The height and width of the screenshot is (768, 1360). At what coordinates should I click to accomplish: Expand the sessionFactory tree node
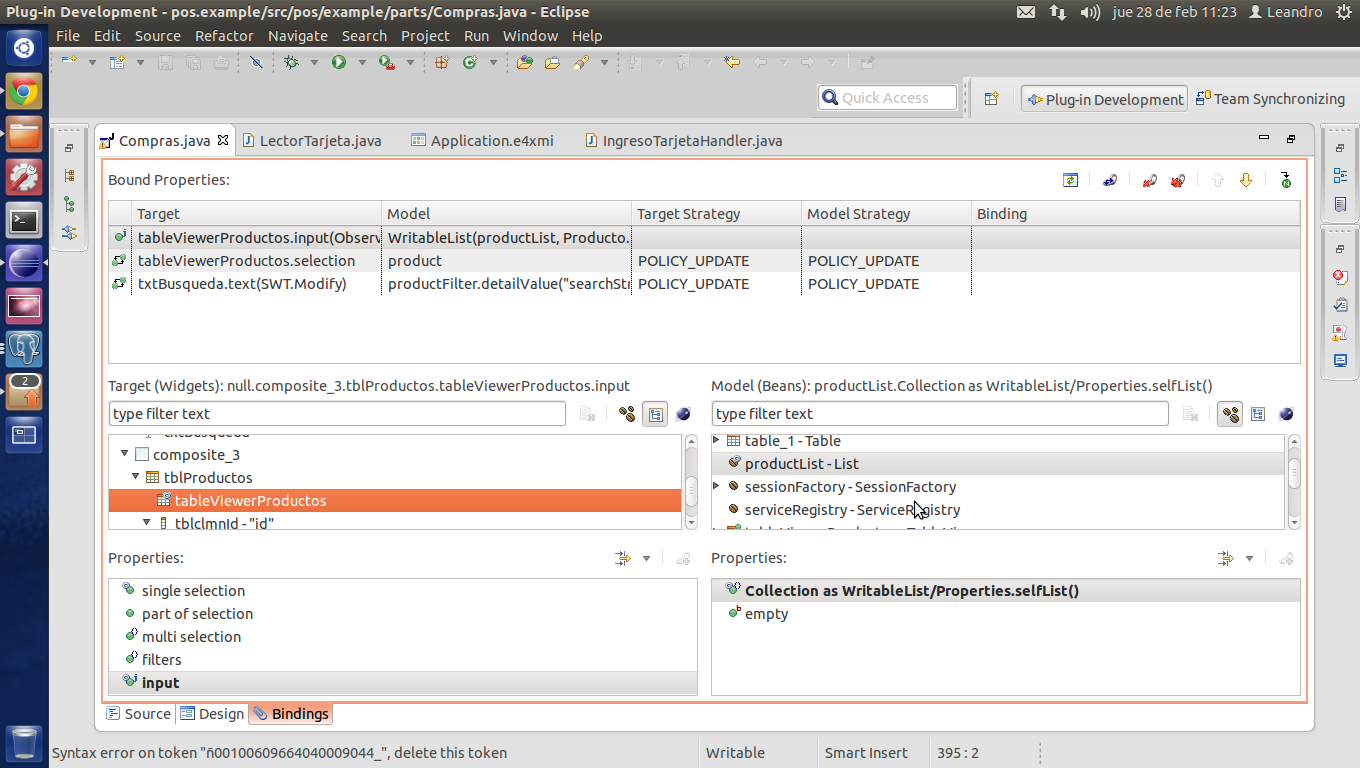(x=716, y=487)
